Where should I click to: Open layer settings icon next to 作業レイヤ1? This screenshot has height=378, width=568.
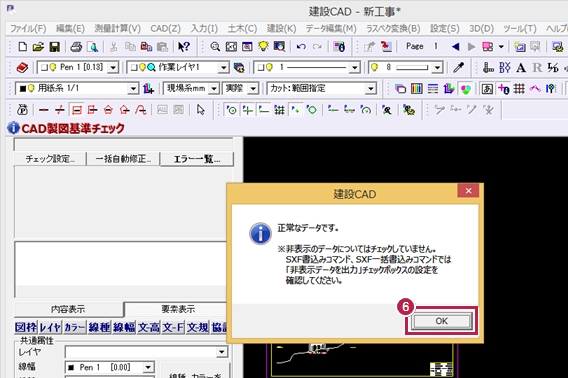coord(239,67)
